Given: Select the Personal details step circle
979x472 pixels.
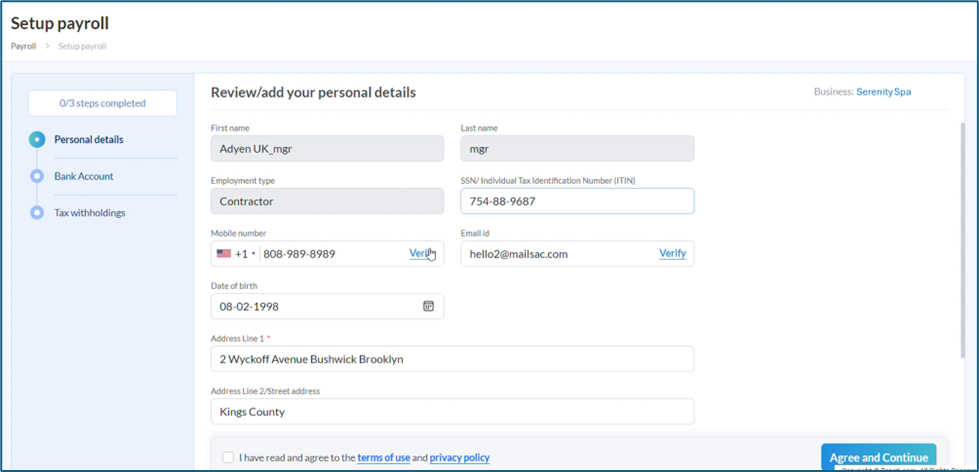Looking at the screenshot, I should pos(37,140).
